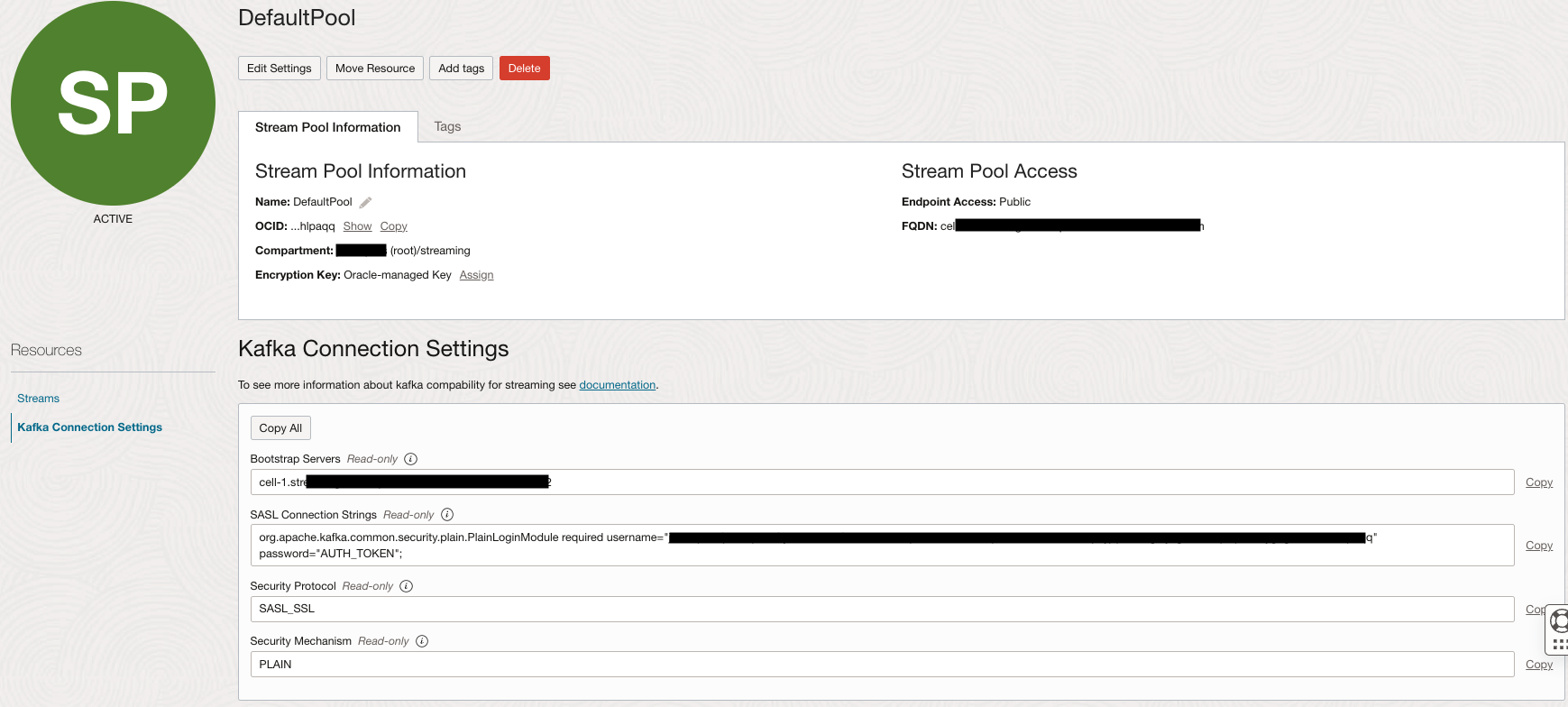
Task: Open Streams in Resources sidebar
Action: click(39, 399)
